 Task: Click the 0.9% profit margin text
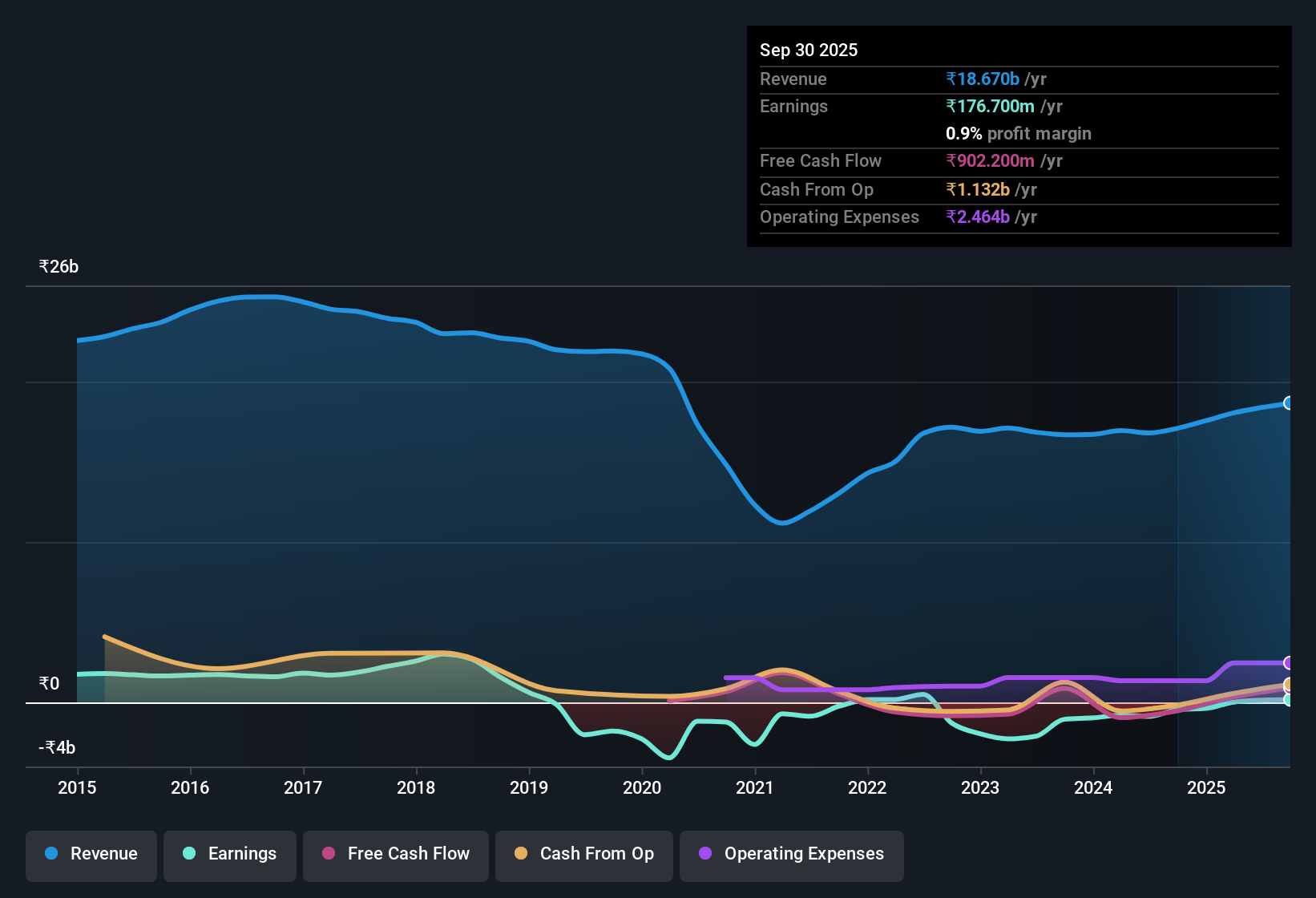point(1018,134)
